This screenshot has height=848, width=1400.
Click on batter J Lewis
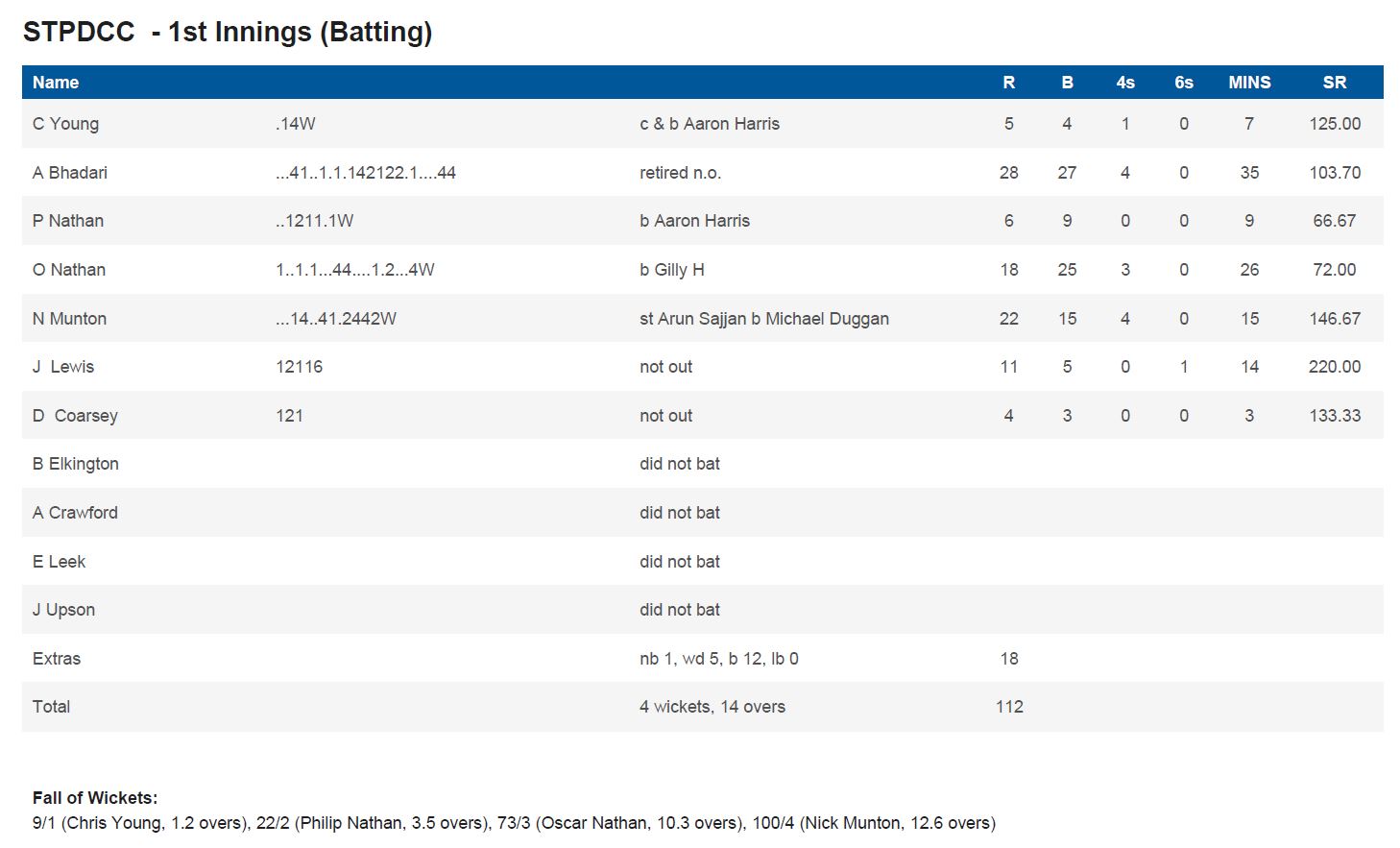tap(63, 367)
